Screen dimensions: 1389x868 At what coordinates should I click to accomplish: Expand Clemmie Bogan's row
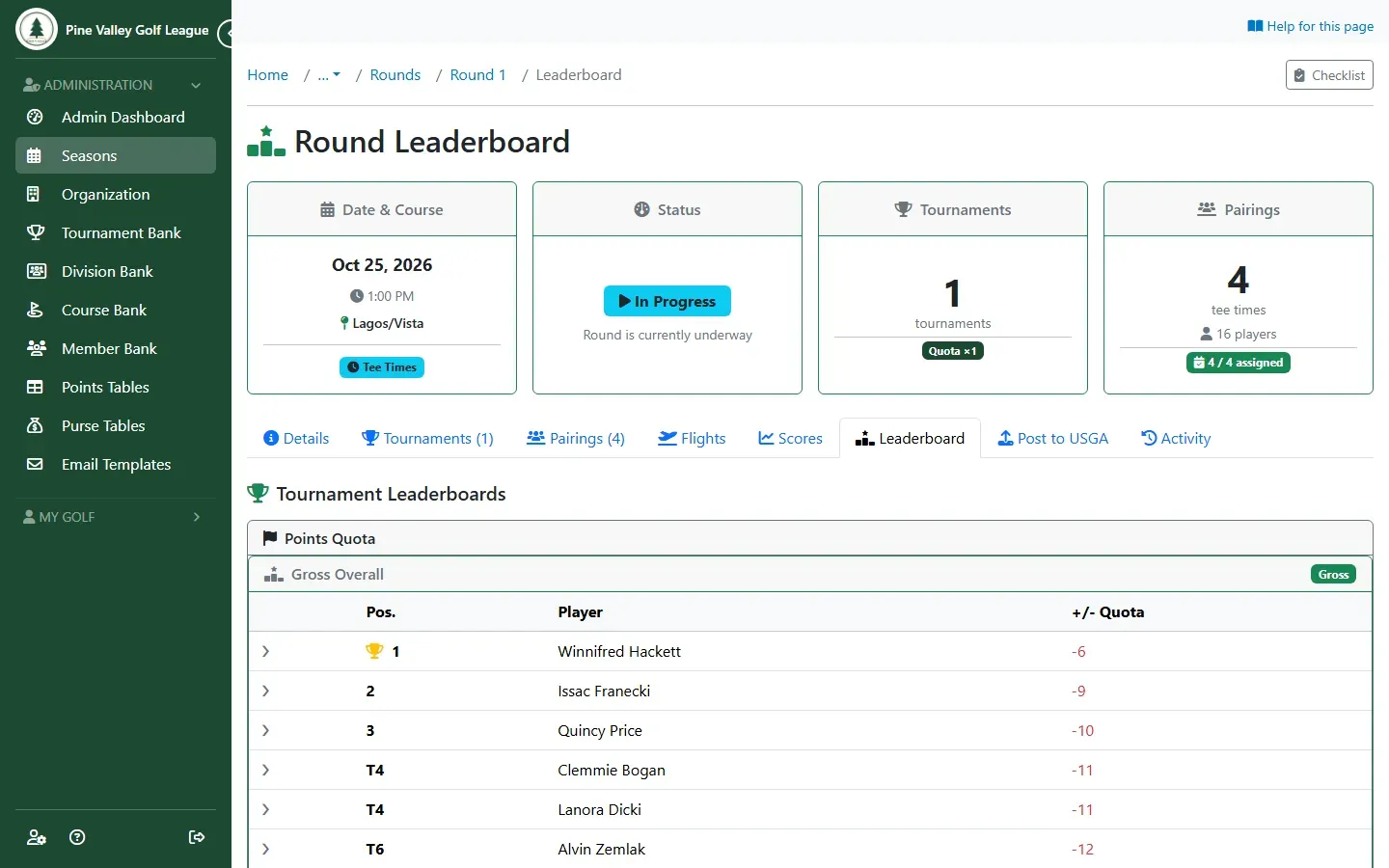point(265,771)
